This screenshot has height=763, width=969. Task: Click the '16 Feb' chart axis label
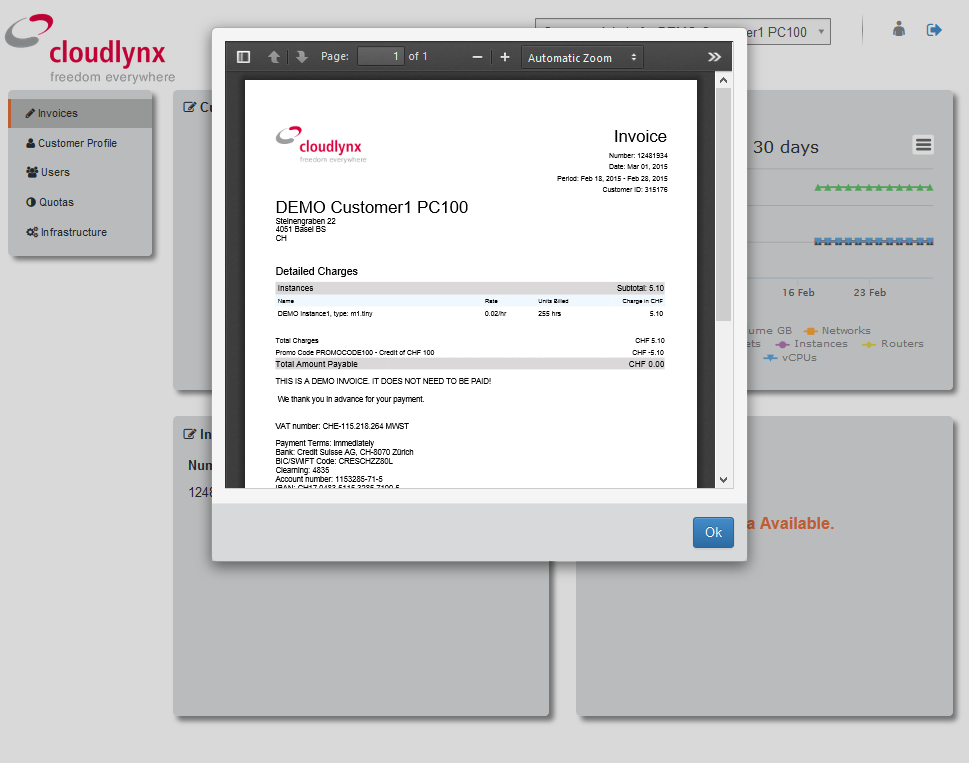(798, 292)
